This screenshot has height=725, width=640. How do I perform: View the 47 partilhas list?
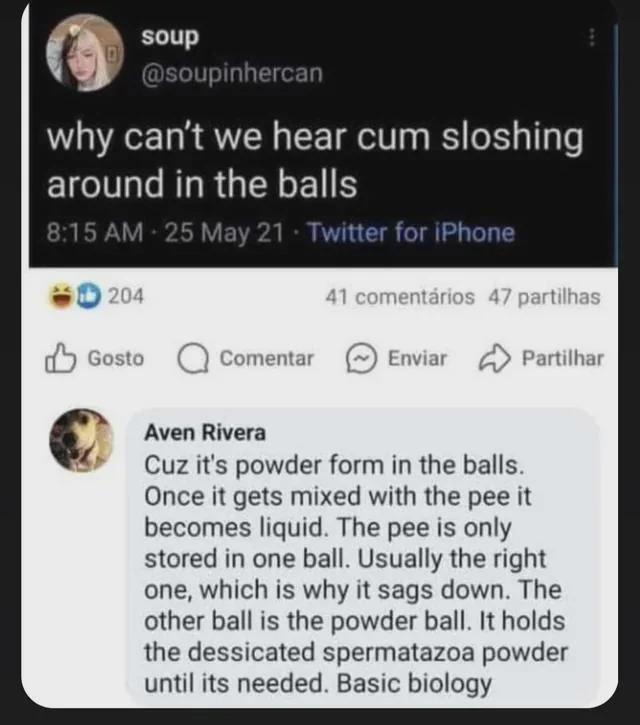[x=544, y=297]
